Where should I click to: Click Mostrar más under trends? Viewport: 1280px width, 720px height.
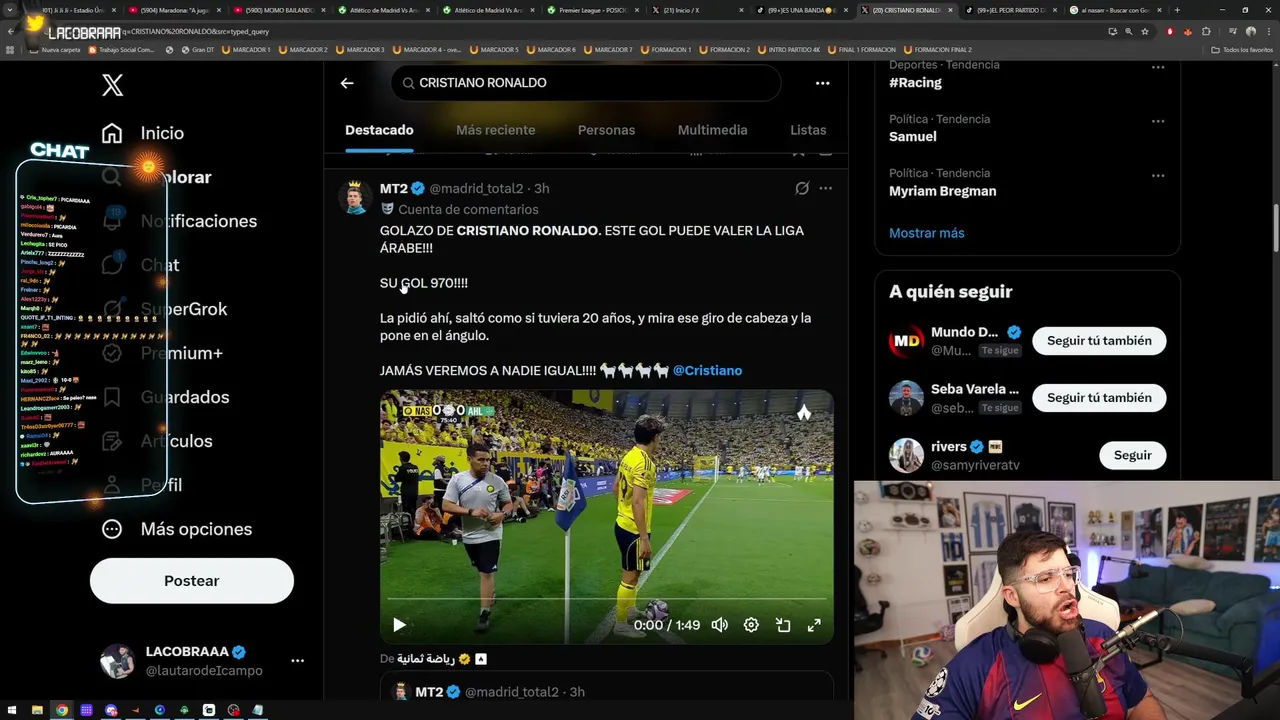point(927,233)
